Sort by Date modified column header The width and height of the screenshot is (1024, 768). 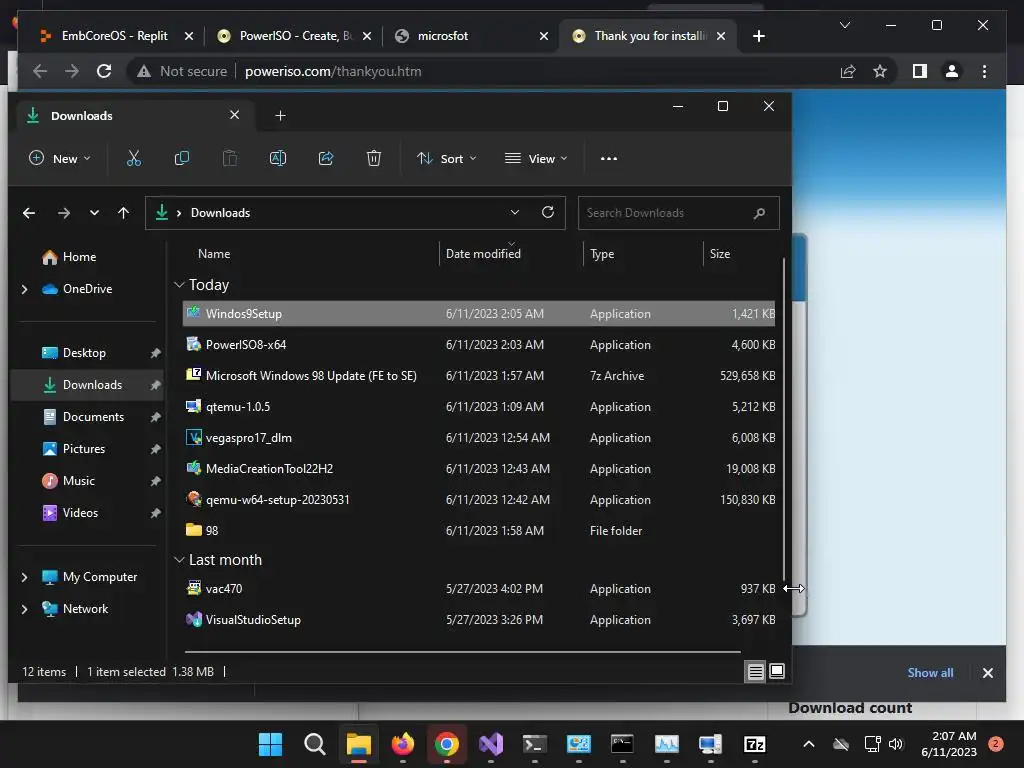pyautogui.click(x=483, y=254)
